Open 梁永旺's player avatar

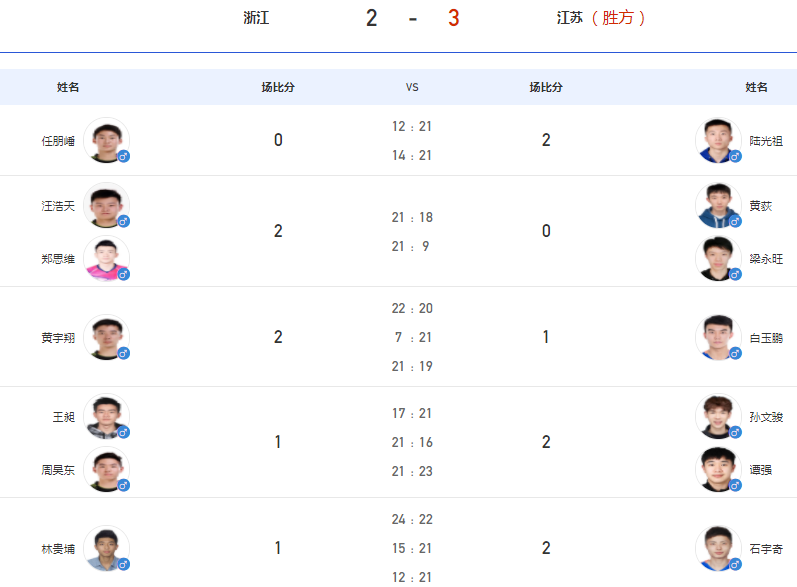(x=718, y=259)
